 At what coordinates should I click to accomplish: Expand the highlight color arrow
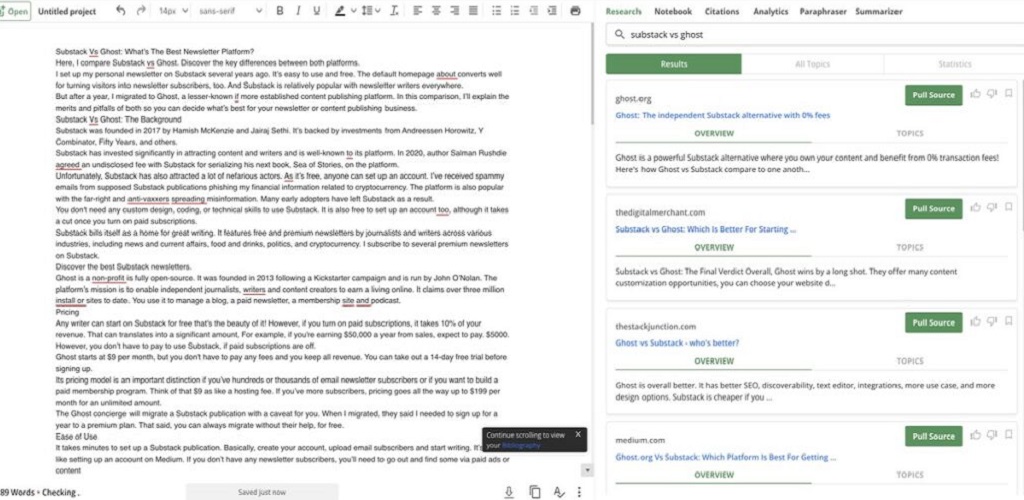(x=354, y=11)
